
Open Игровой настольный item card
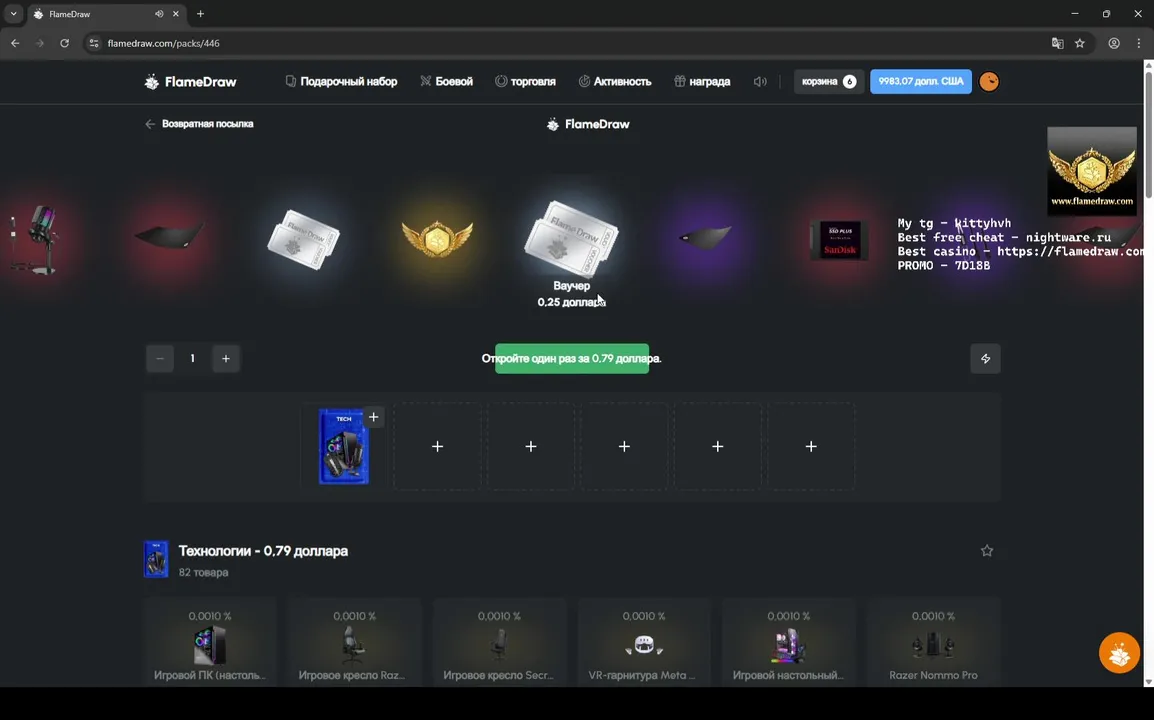pos(788,642)
